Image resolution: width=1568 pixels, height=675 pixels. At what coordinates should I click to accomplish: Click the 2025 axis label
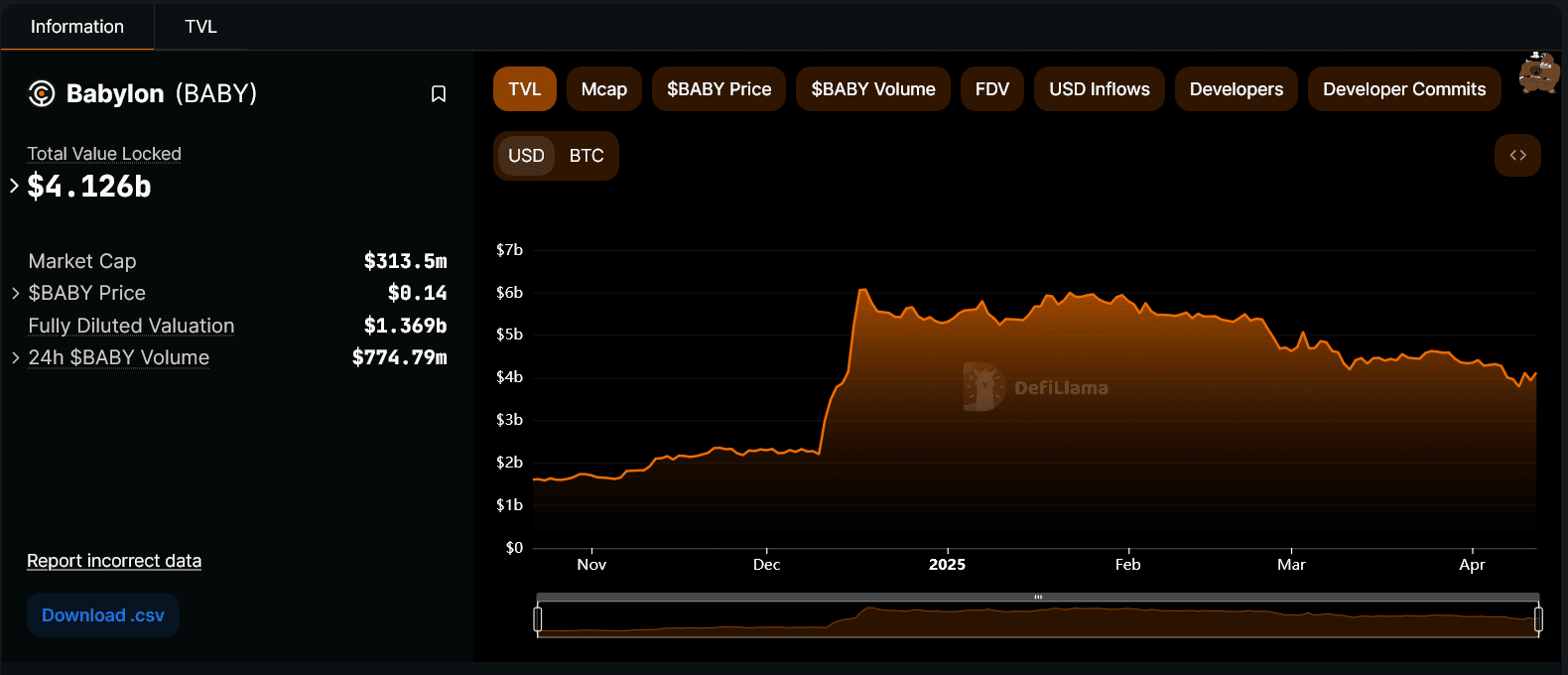pyautogui.click(x=947, y=565)
